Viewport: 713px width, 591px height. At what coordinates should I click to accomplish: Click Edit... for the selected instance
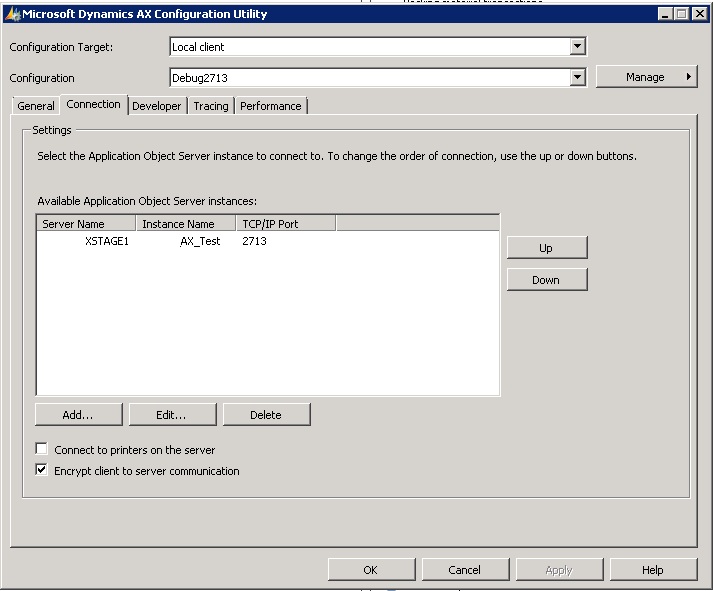173,415
